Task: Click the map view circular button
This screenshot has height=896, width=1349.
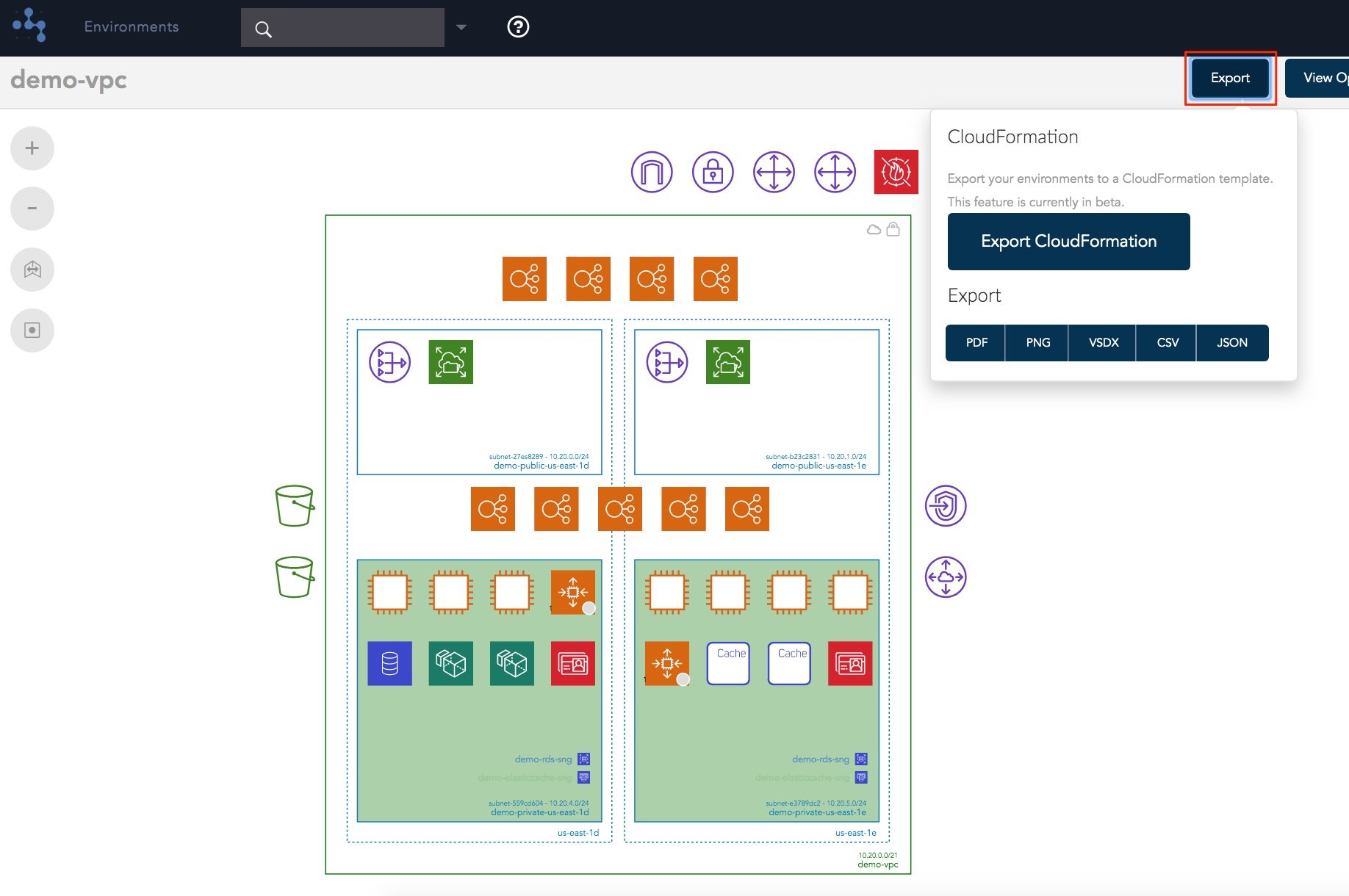Action: [x=32, y=270]
